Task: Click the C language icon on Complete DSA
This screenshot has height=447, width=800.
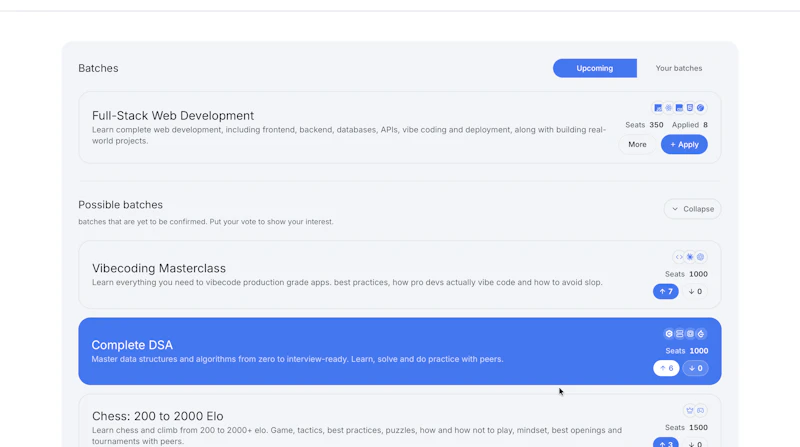Action: click(x=668, y=334)
